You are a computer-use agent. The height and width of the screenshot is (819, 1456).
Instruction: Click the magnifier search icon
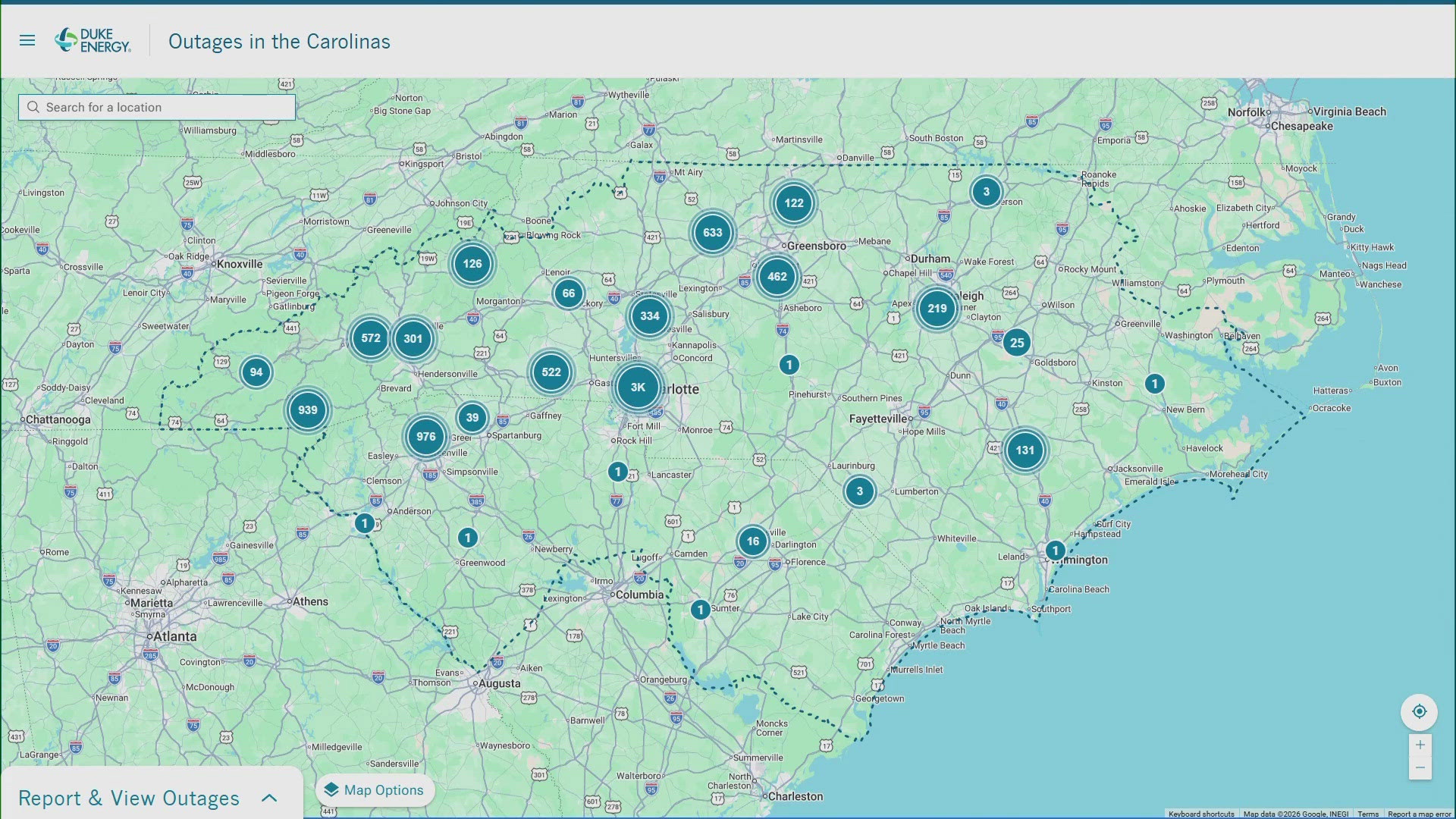[33, 107]
